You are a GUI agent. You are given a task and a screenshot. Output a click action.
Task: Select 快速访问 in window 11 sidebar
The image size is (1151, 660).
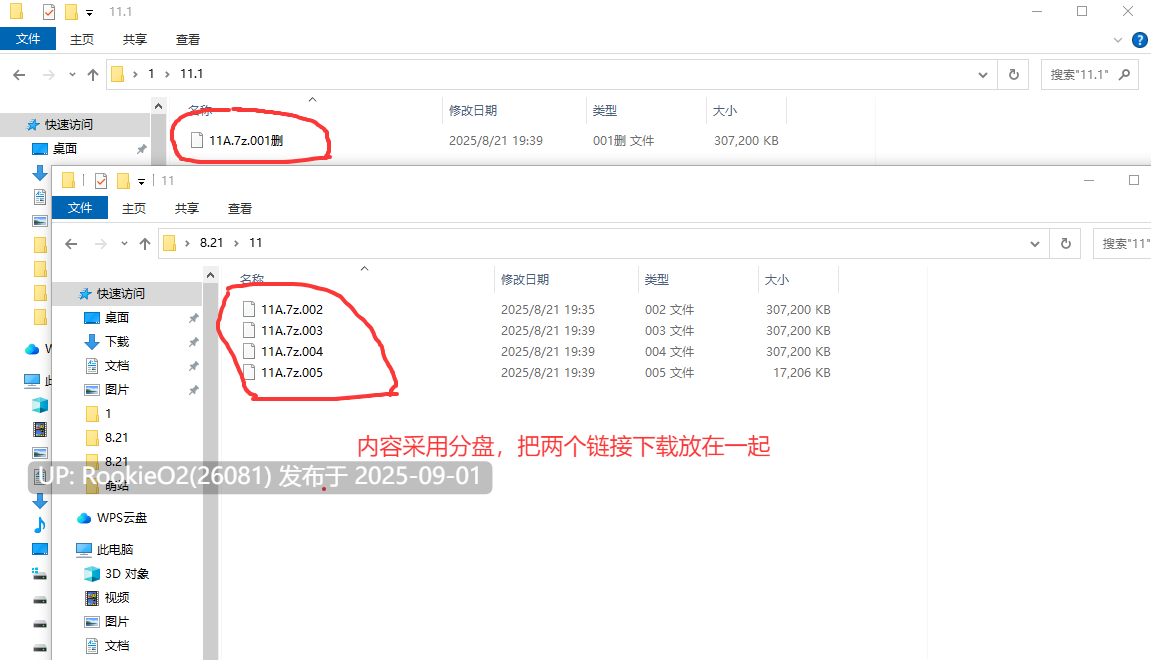click(x=120, y=294)
